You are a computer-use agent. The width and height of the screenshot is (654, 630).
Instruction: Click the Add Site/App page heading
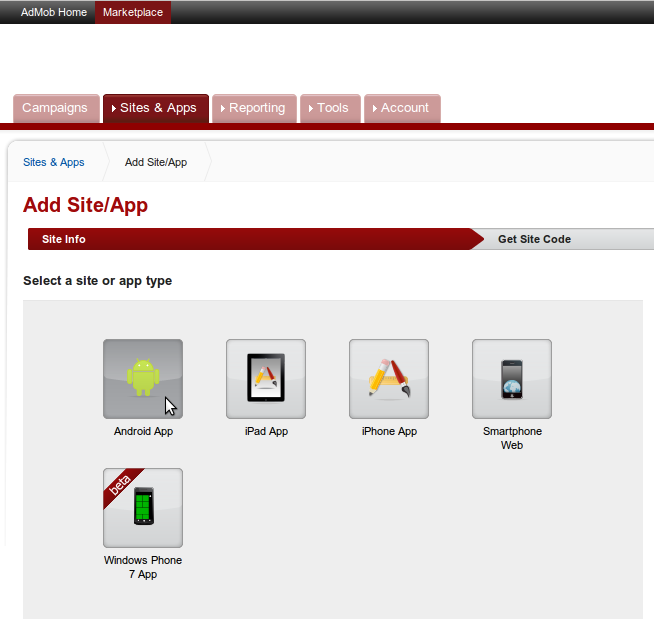pyautogui.click(x=86, y=206)
